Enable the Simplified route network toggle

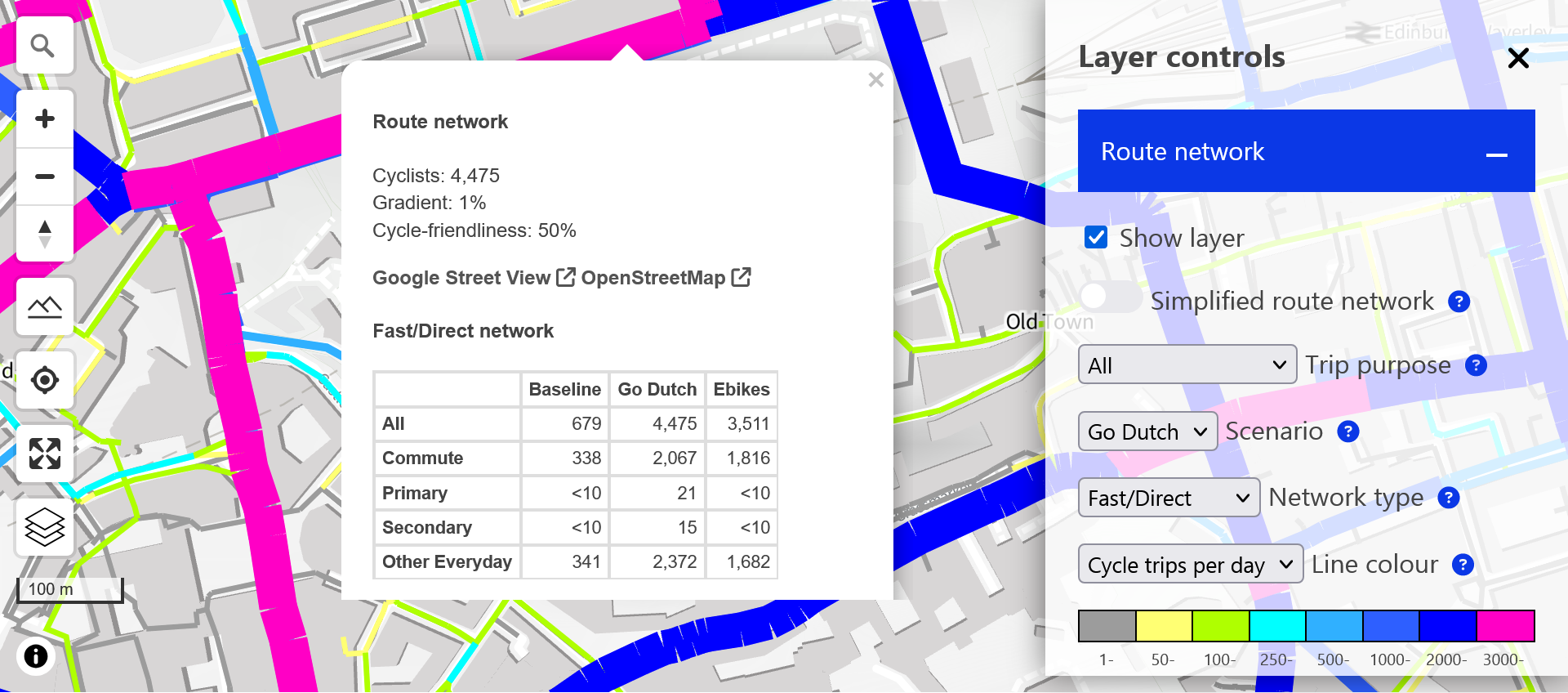click(1109, 297)
